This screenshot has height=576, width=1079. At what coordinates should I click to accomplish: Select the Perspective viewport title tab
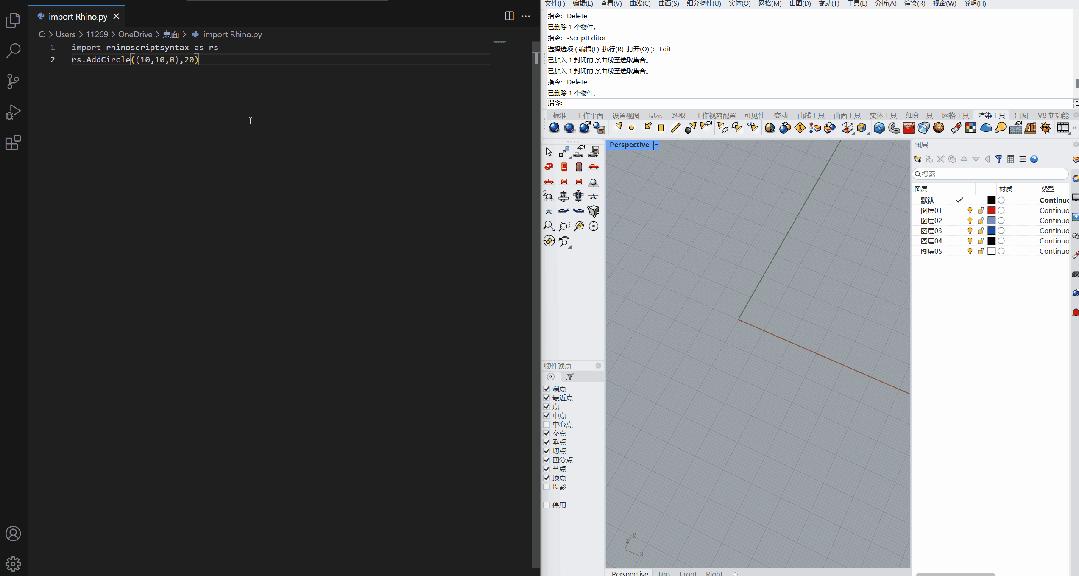click(x=630, y=145)
